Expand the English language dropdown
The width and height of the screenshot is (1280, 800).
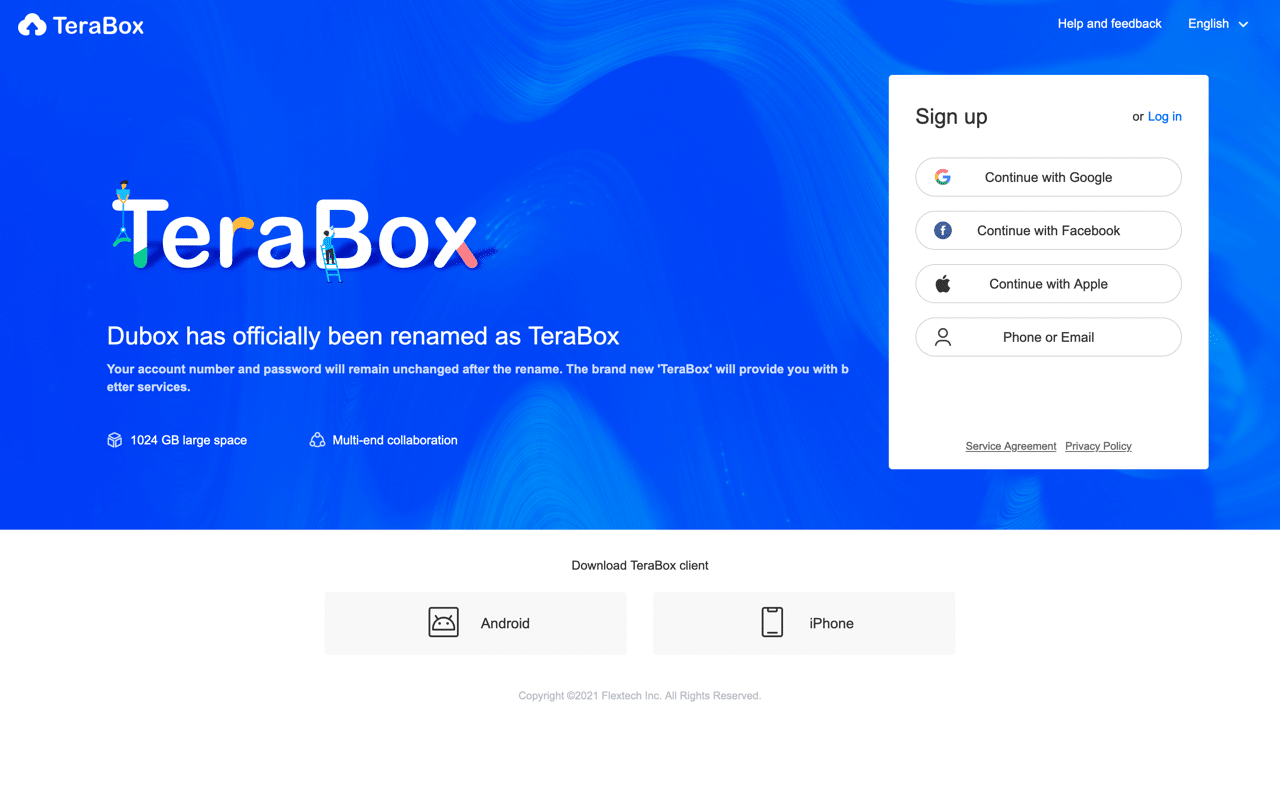(1208, 23)
